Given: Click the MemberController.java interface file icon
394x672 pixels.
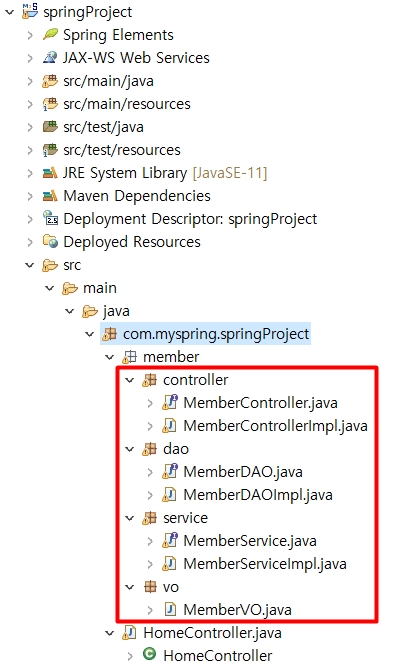Looking at the screenshot, I should click(170, 403).
